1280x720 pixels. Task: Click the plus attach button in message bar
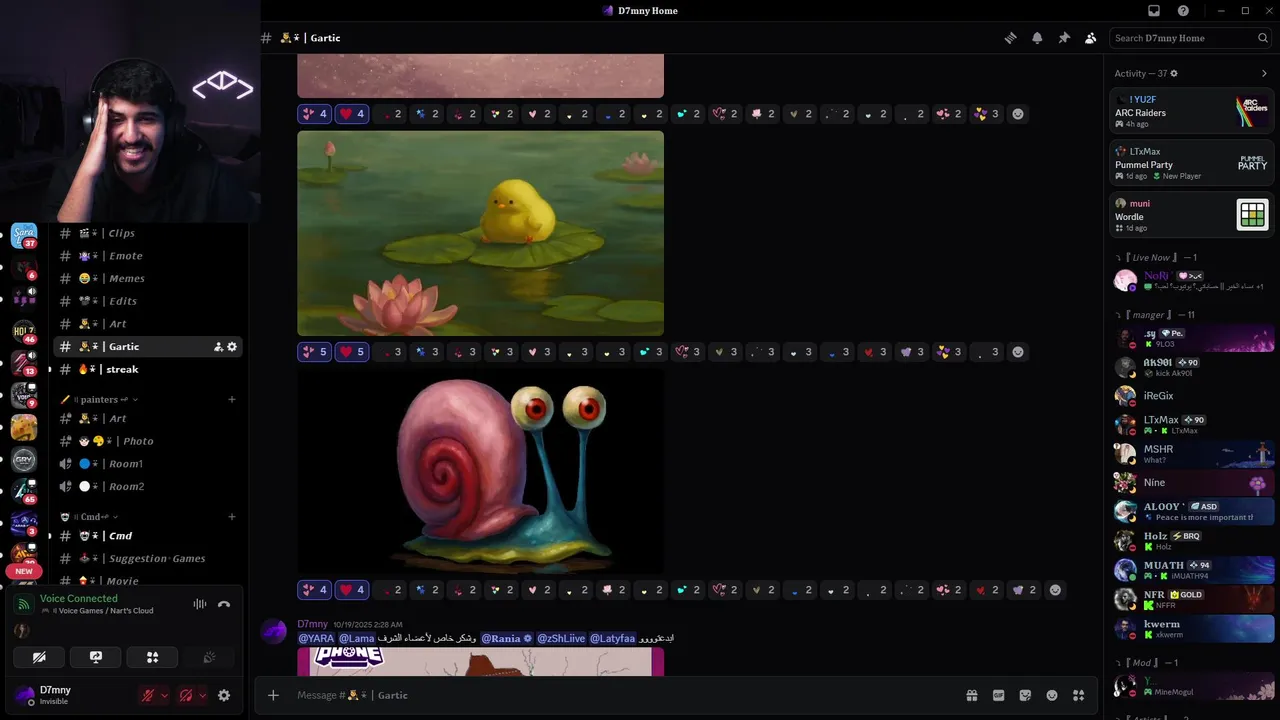point(273,695)
